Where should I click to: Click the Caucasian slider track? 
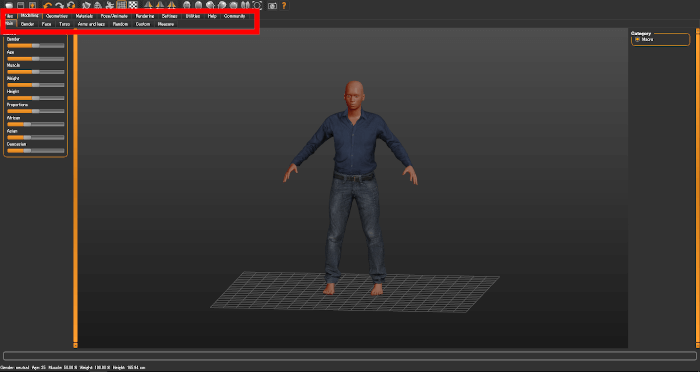(36, 151)
